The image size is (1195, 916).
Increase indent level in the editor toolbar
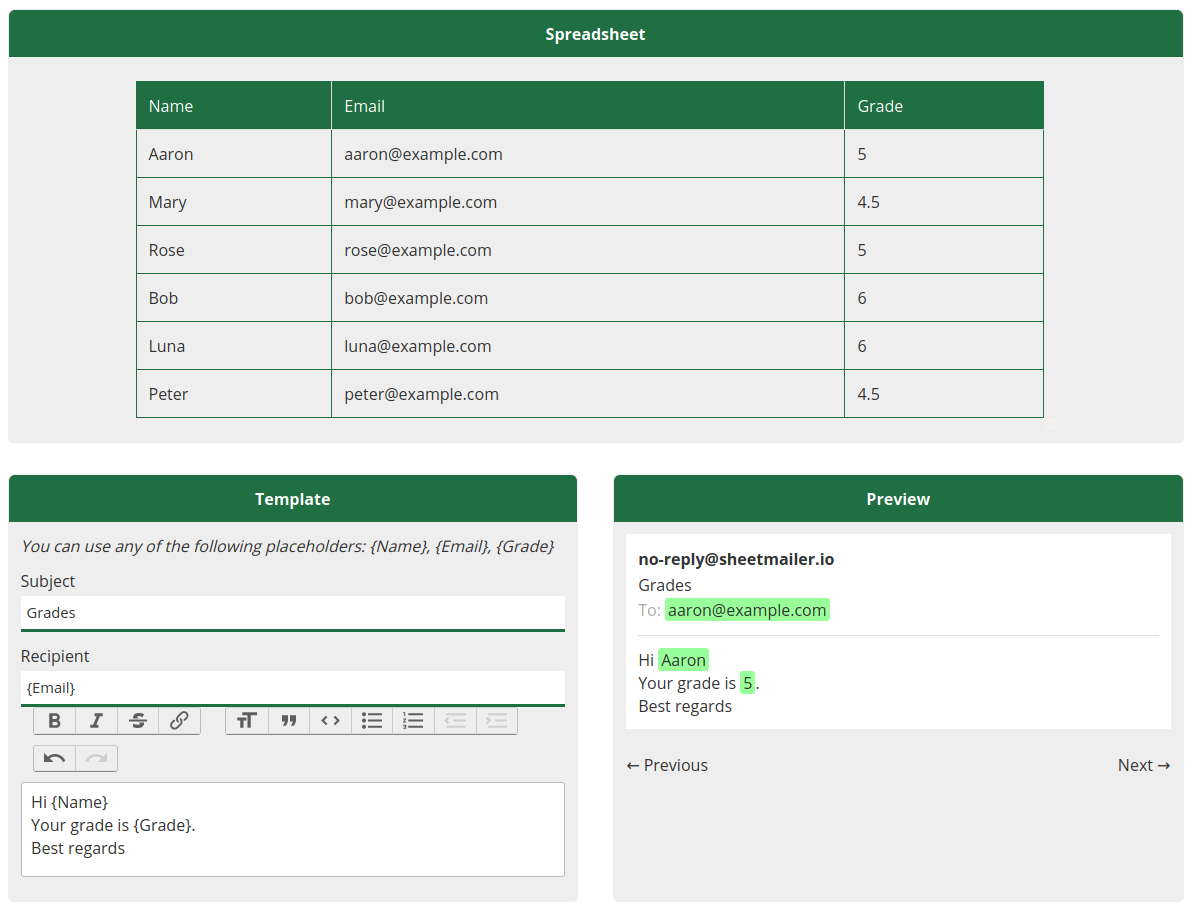pos(496,721)
